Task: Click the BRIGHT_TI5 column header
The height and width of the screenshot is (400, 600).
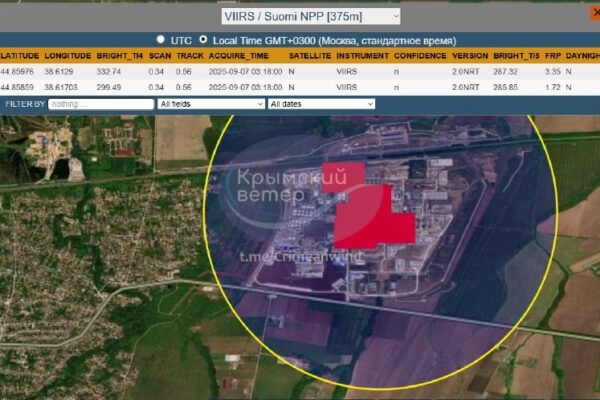Action: tap(516, 56)
